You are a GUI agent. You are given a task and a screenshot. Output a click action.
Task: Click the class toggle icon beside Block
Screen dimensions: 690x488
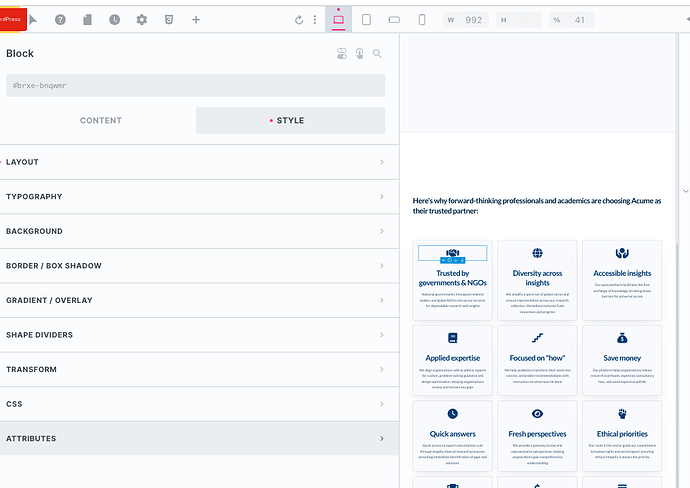click(x=342, y=54)
